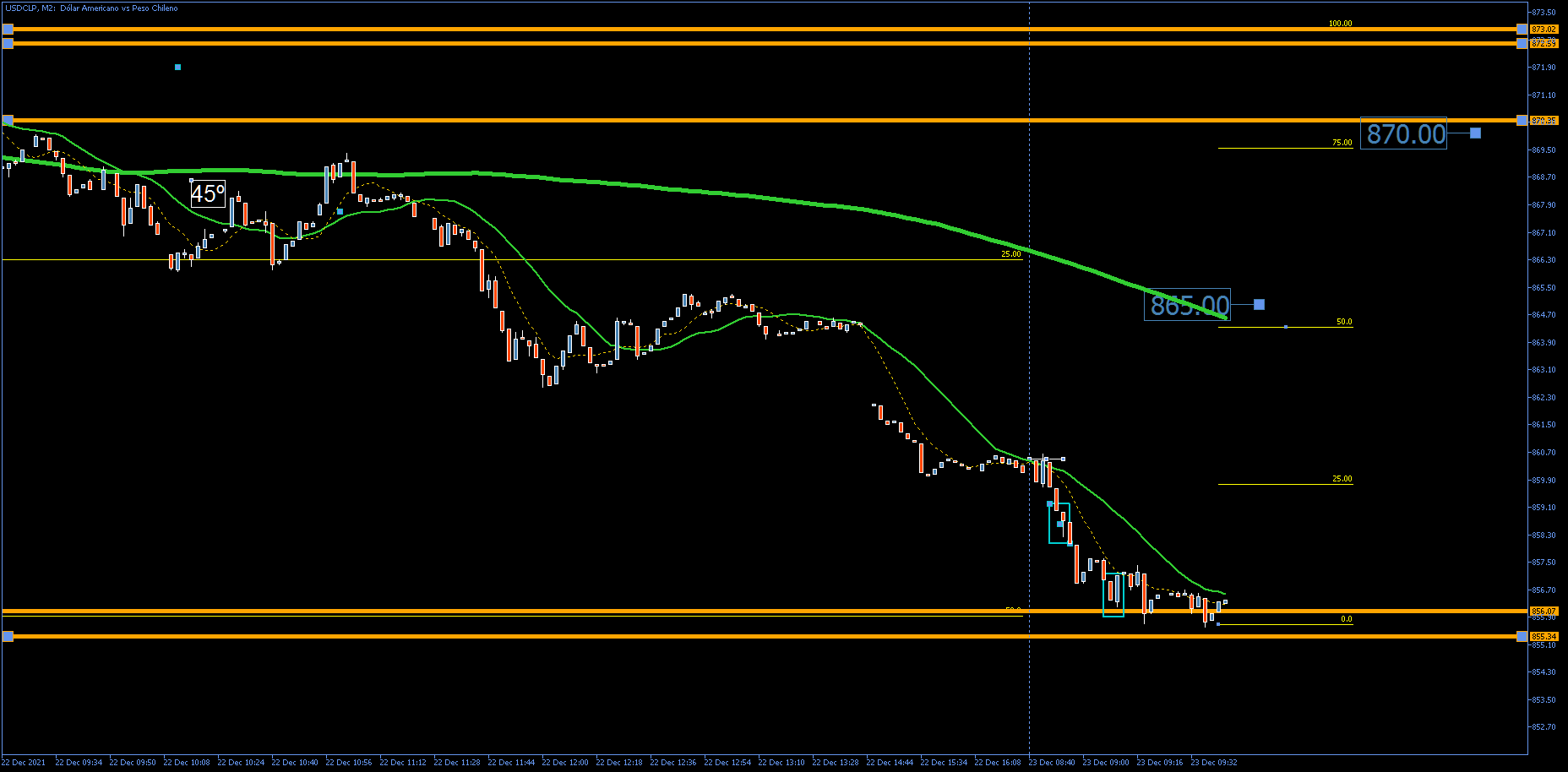Click the 23 Dec 08:40 time label
Image resolution: width=1568 pixels, height=772 pixels.
coord(1052,763)
